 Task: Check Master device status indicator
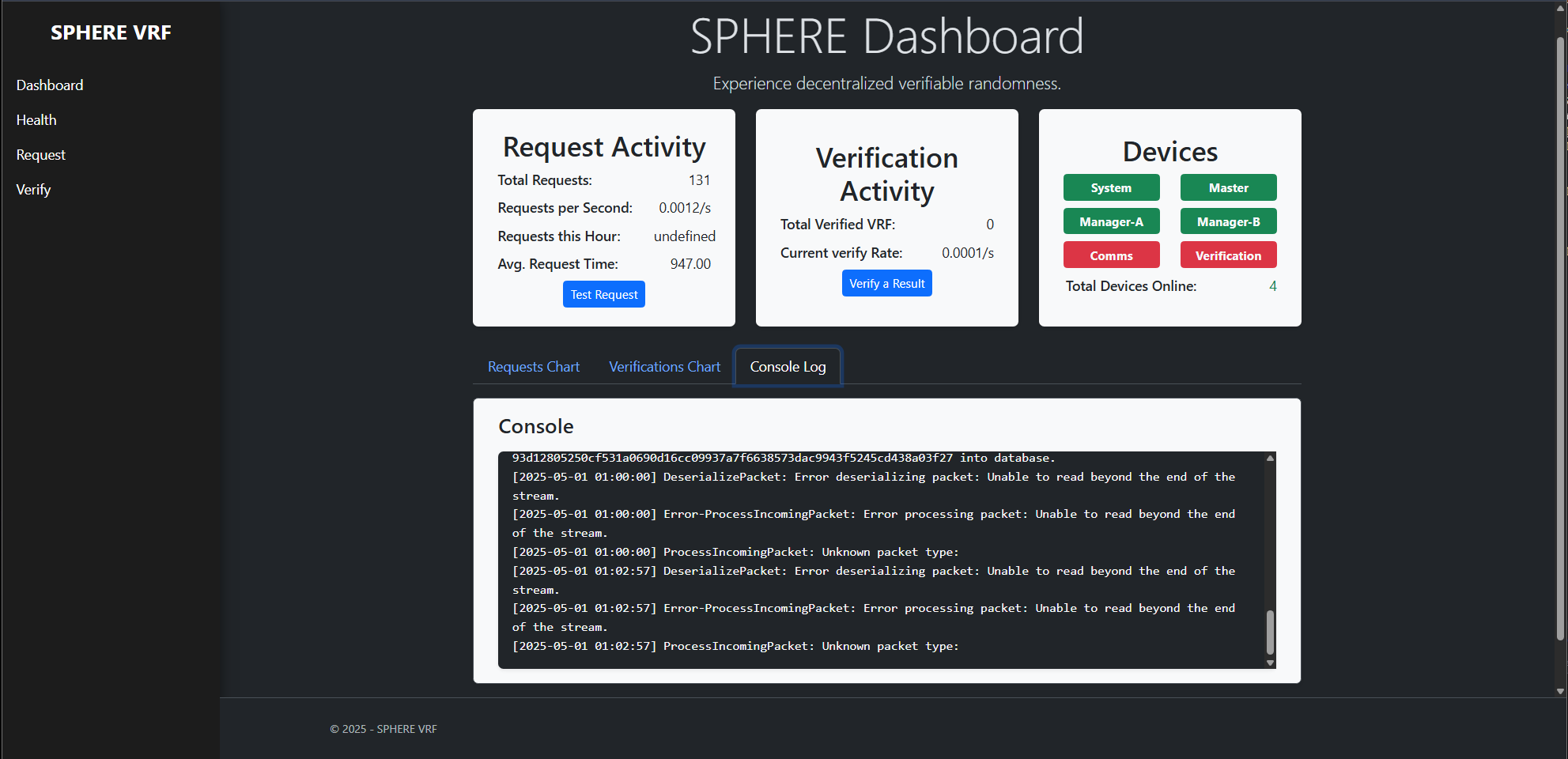(1228, 187)
